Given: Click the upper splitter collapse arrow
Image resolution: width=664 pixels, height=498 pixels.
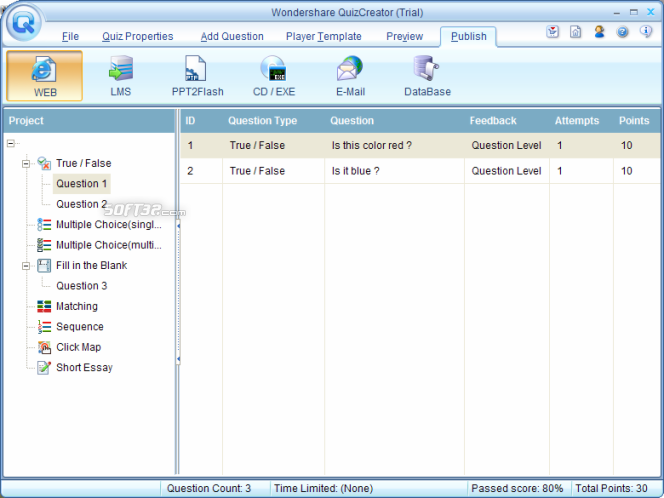Looking at the screenshot, I should tap(178, 226).
